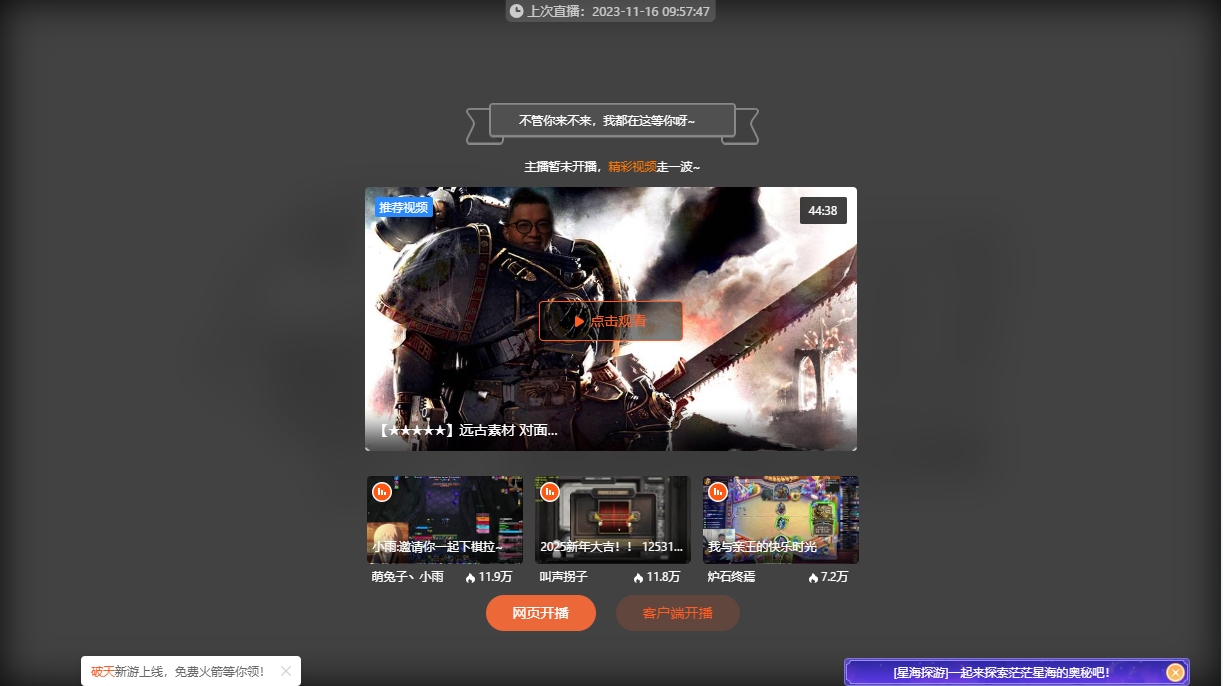Viewport: 1223px width, 686px height.
Task: Select streamer name 萌兔子、小雨
Action: (x=407, y=577)
